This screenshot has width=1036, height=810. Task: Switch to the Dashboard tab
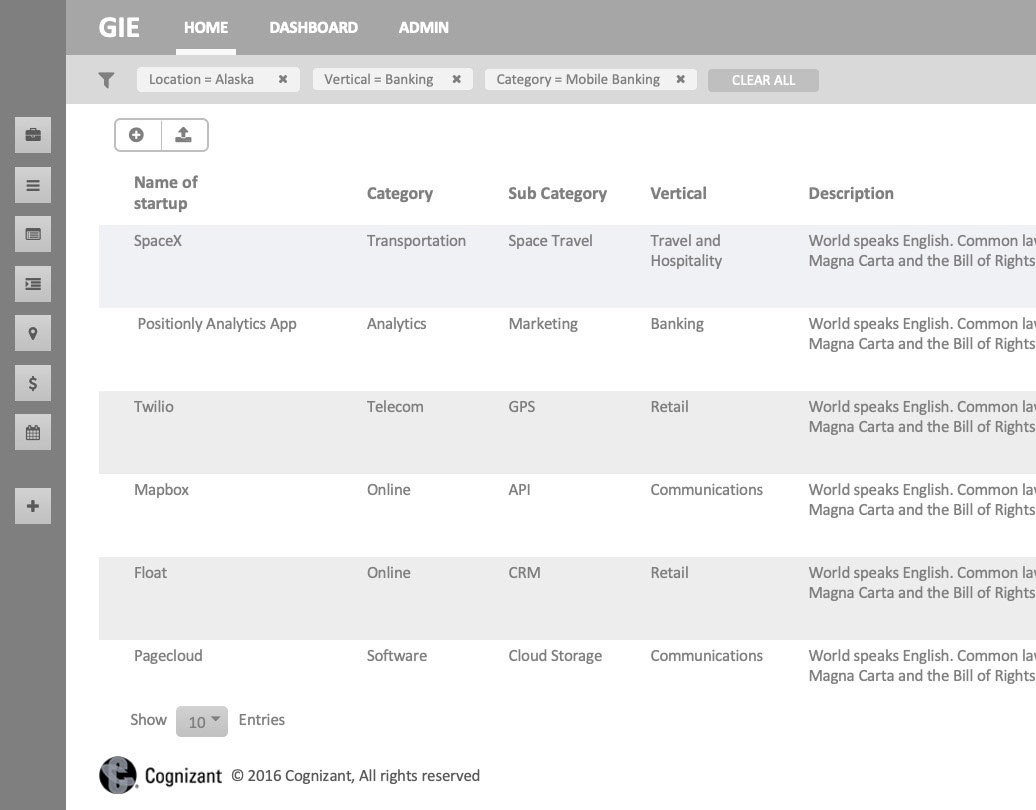(313, 28)
